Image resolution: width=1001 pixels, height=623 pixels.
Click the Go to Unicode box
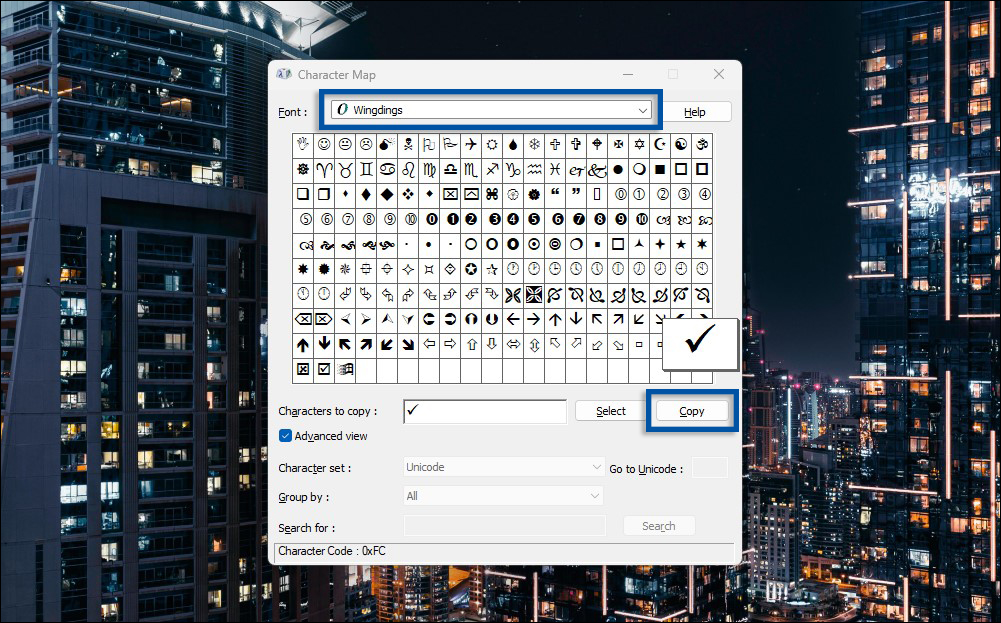tap(710, 468)
